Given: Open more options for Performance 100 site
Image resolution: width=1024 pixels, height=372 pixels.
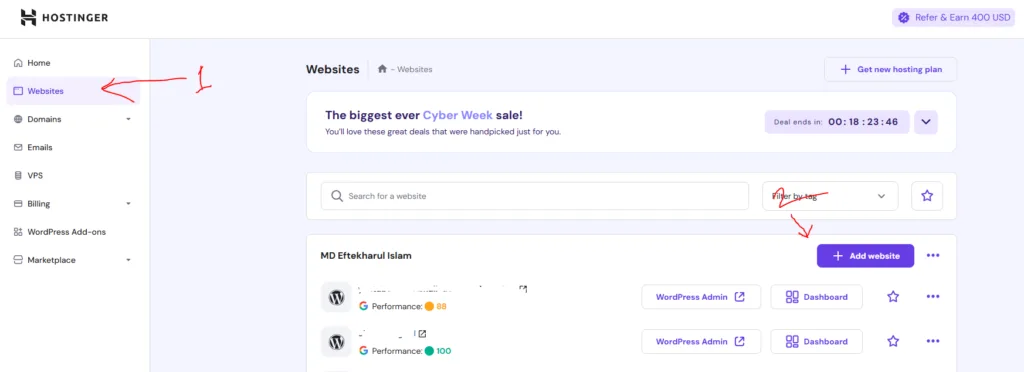Looking at the screenshot, I should click(933, 341).
